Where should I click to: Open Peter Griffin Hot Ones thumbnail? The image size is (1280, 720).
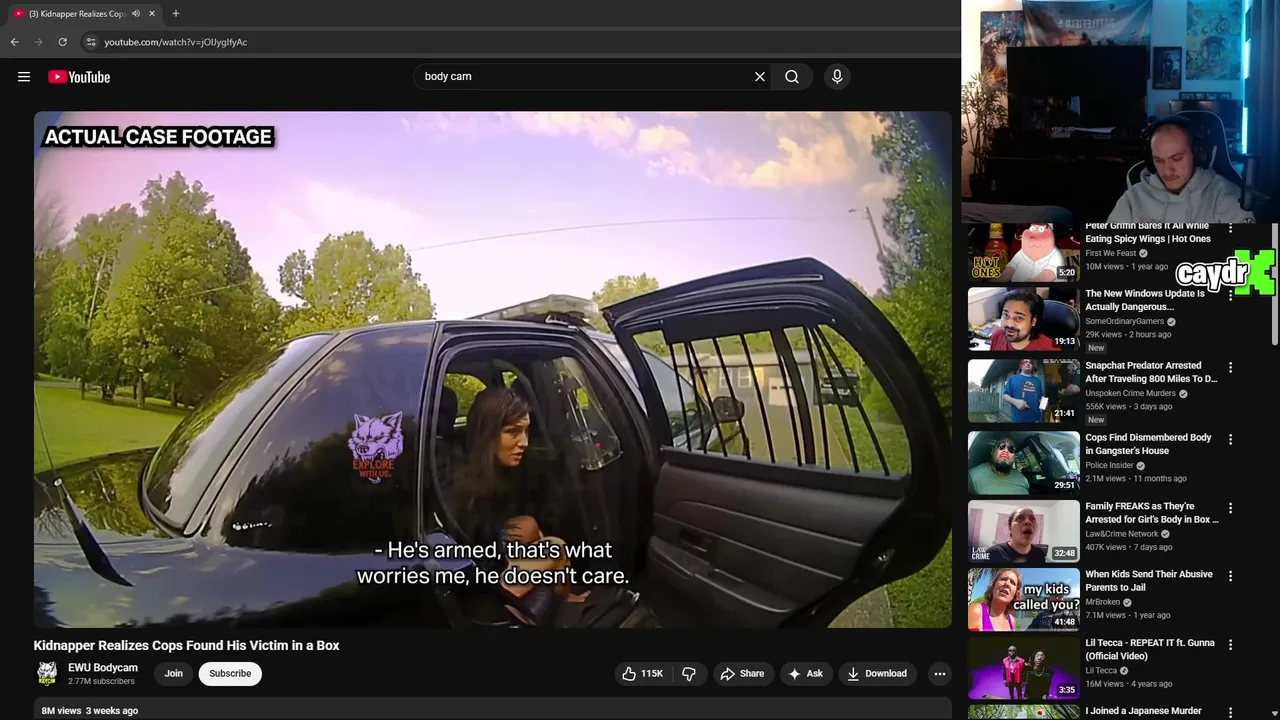1024,251
